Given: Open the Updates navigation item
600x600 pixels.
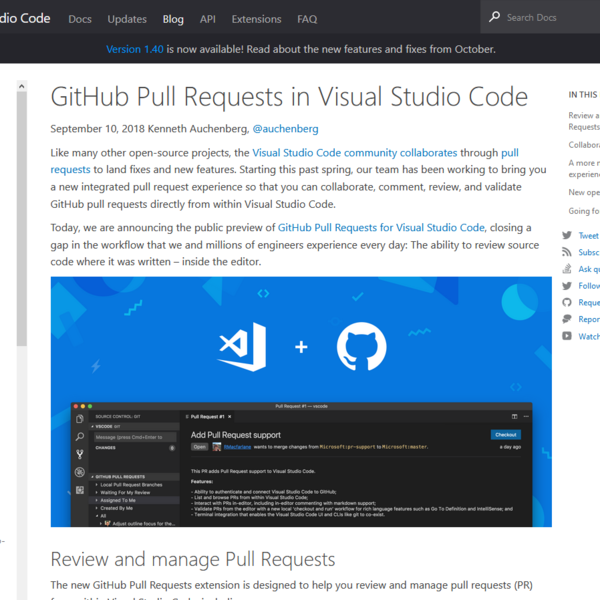Looking at the screenshot, I should tap(127, 19).
